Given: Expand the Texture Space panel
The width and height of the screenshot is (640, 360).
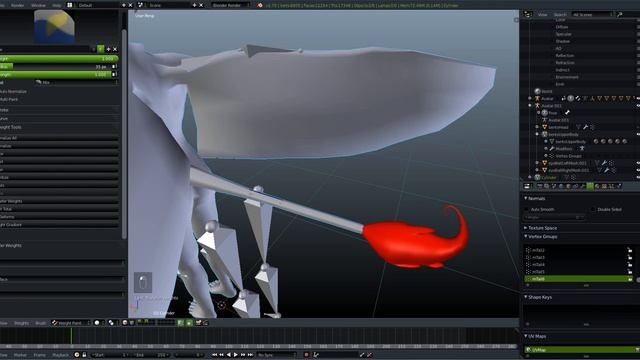Looking at the screenshot, I should coord(526,228).
